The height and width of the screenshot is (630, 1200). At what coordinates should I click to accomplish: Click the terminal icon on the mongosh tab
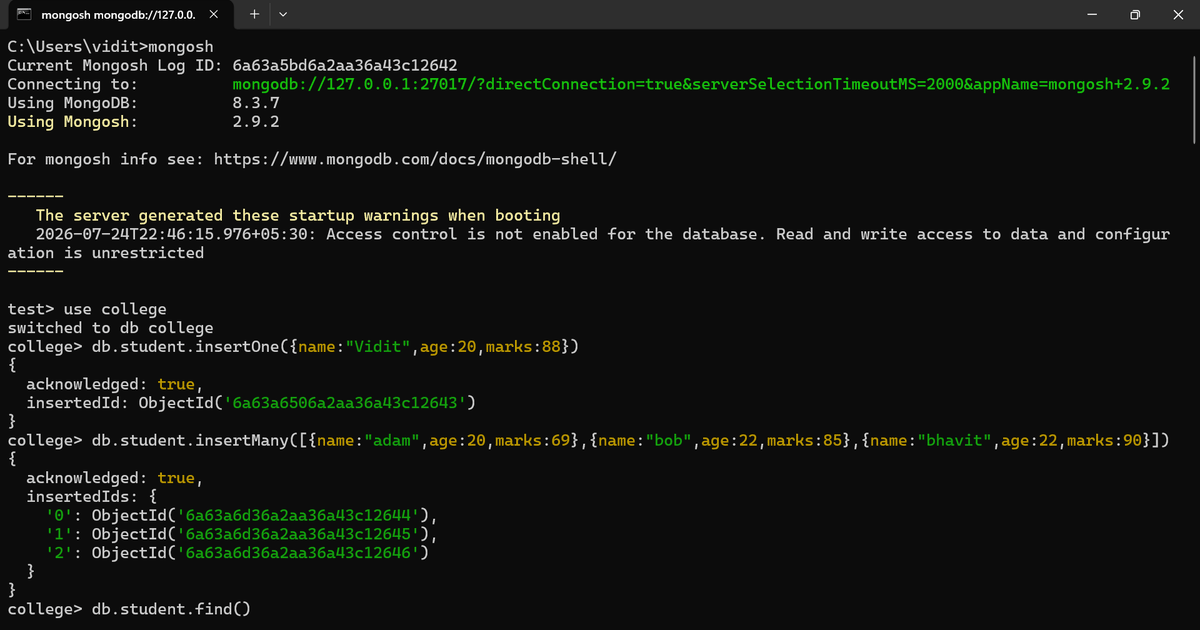pos(23,15)
